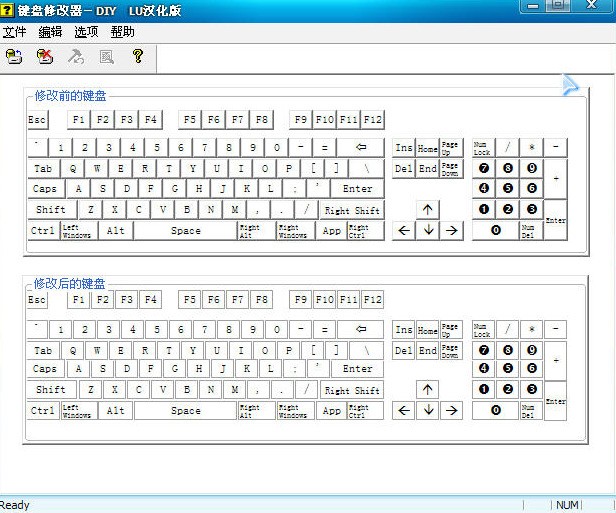Select the up arrow key in the 修改后的键盘 panel
This screenshot has height=513, width=616.
point(427,390)
